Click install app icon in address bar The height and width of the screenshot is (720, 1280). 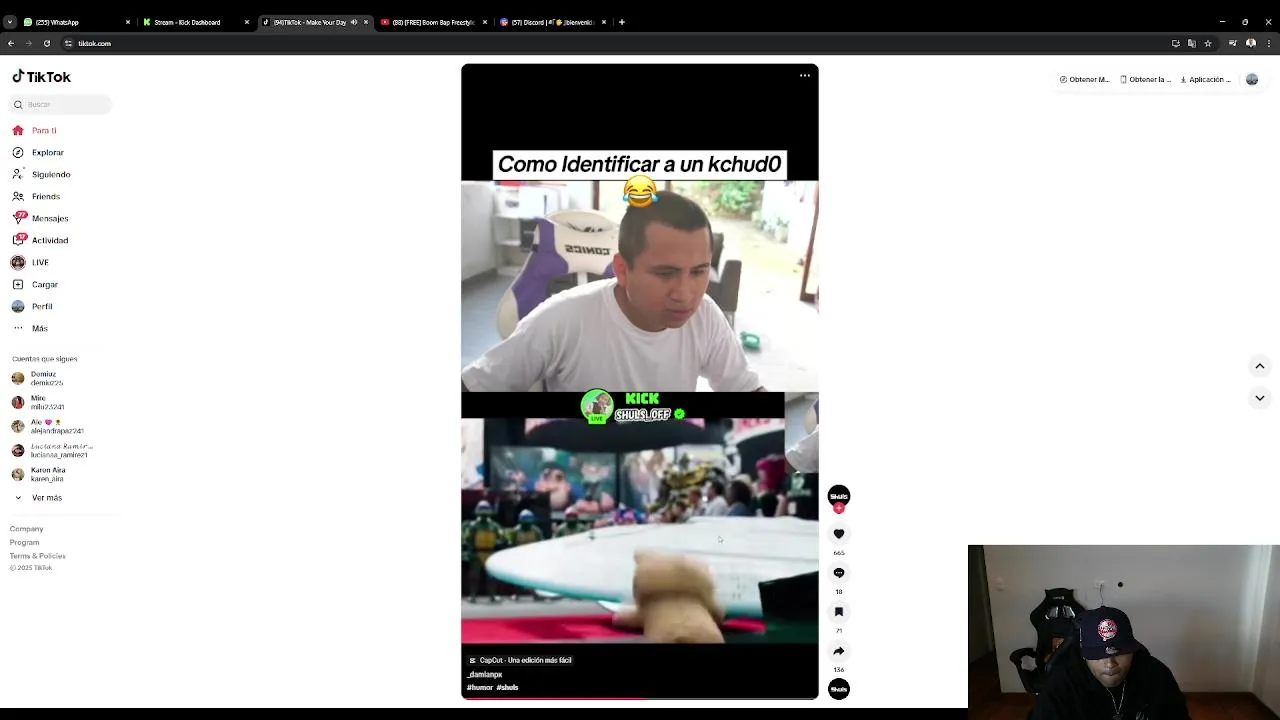[x=1176, y=43]
